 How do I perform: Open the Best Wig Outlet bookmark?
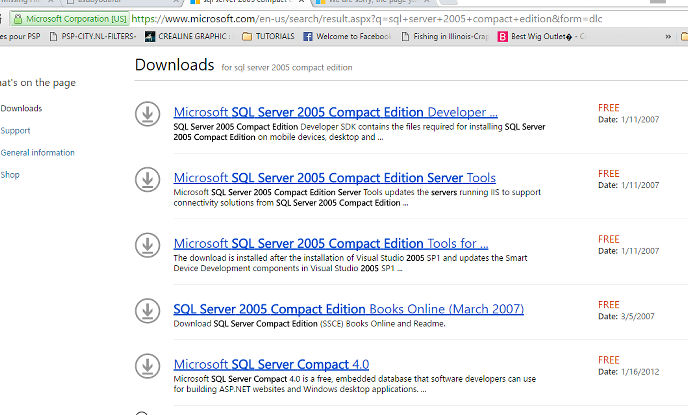pyautogui.click(x=541, y=36)
